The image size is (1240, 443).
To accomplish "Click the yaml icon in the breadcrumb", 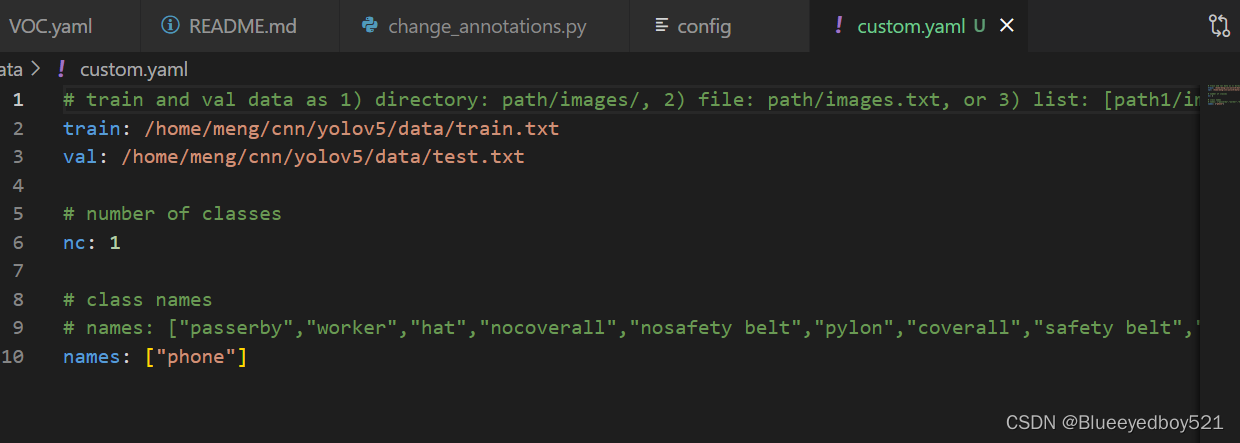I will (61, 69).
